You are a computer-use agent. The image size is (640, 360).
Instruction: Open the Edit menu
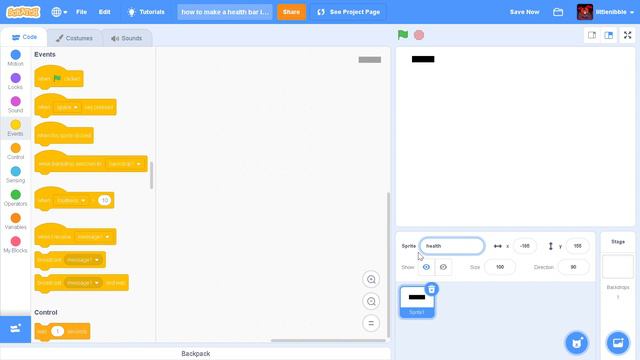click(104, 12)
